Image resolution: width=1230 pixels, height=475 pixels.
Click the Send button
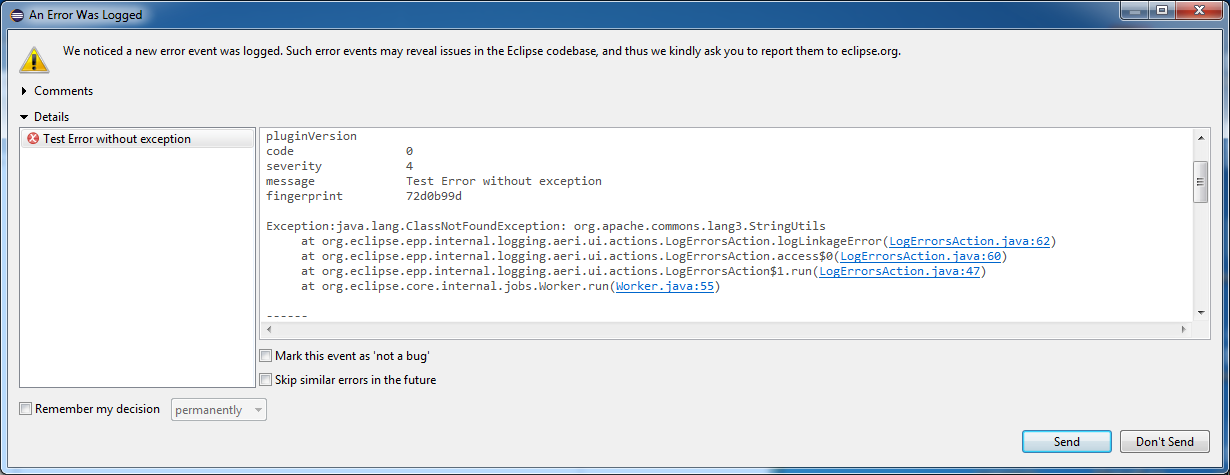click(x=1067, y=442)
